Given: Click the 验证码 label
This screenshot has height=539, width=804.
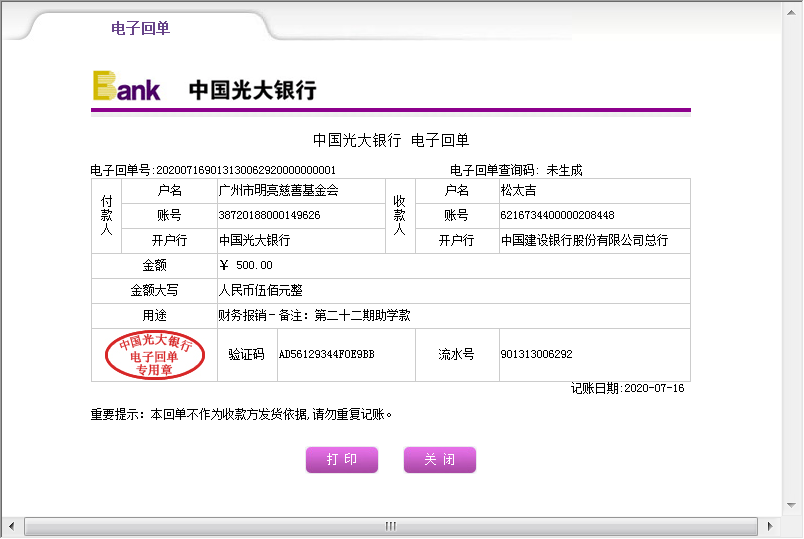Looking at the screenshot, I should (247, 354).
